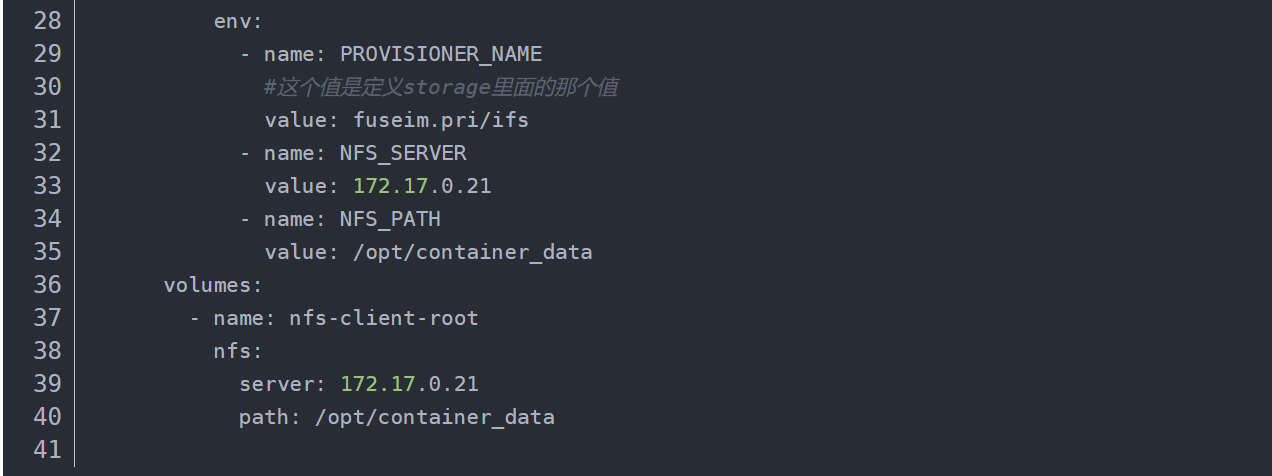
Task: Click /opt/container_data value on line 35
Action: (x=472, y=252)
